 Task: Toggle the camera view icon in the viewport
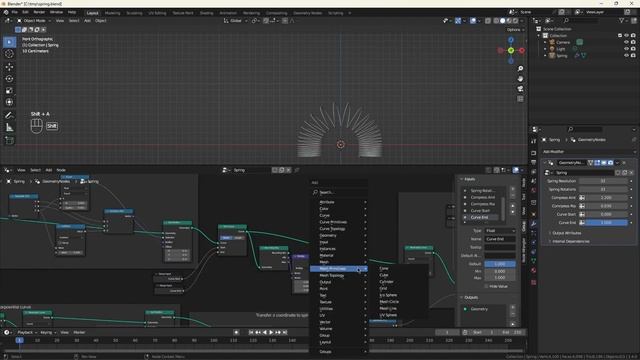pos(520,89)
